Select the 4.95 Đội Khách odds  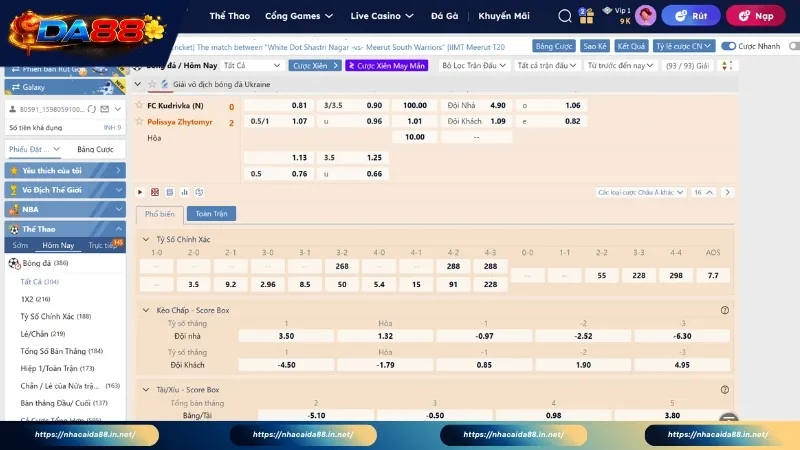682,365
